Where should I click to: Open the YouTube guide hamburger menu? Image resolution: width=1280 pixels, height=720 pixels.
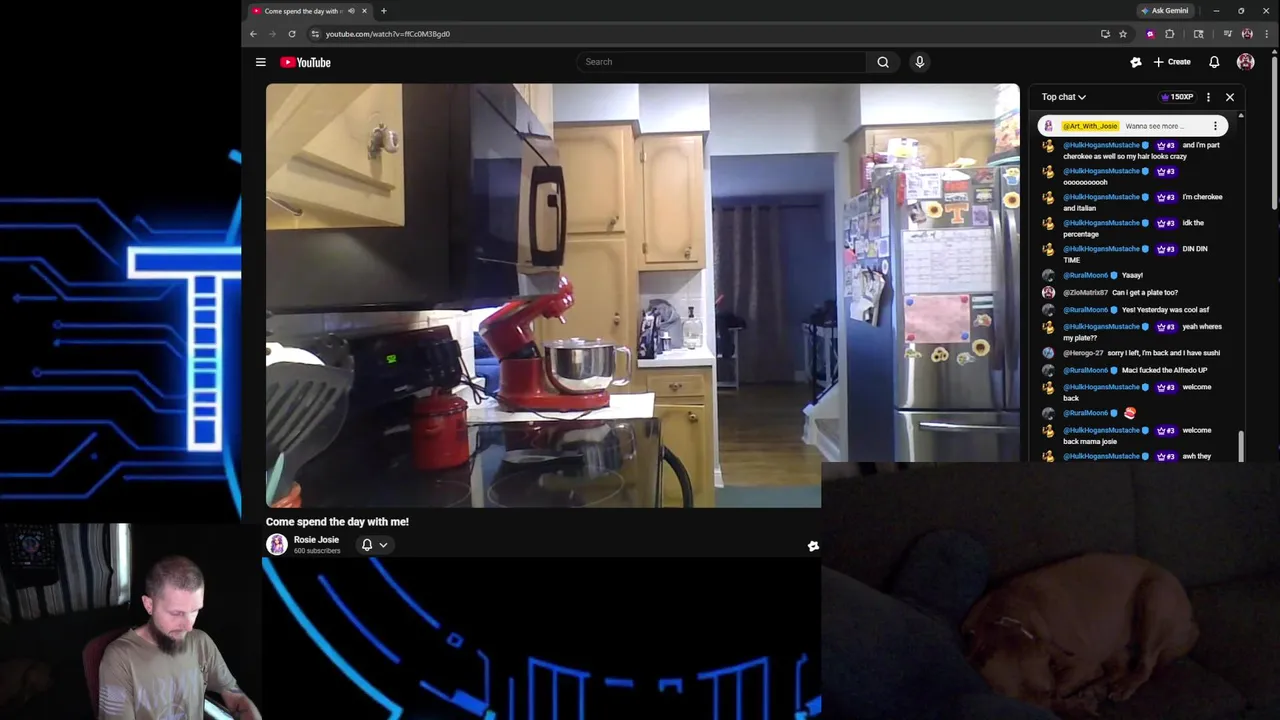pos(260,62)
